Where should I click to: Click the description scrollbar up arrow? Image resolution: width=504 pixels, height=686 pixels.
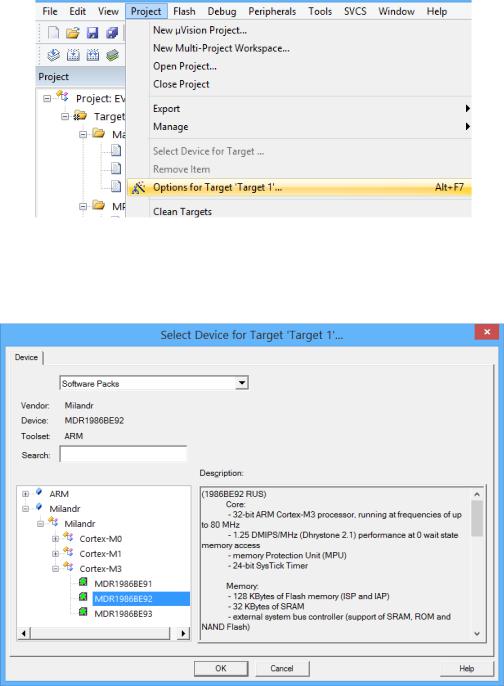tap(477, 494)
